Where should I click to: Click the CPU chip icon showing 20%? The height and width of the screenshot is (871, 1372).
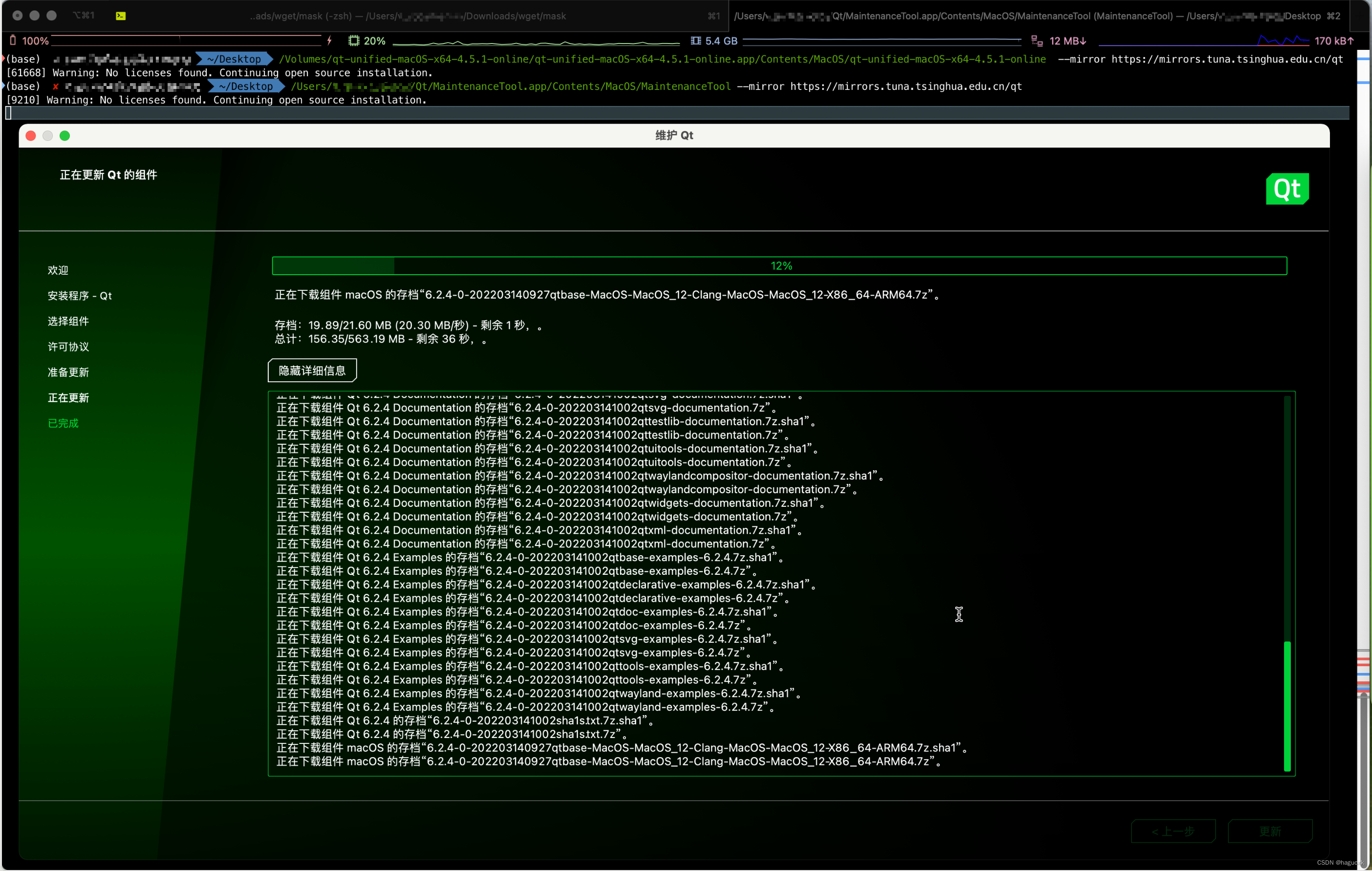point(354,41)
